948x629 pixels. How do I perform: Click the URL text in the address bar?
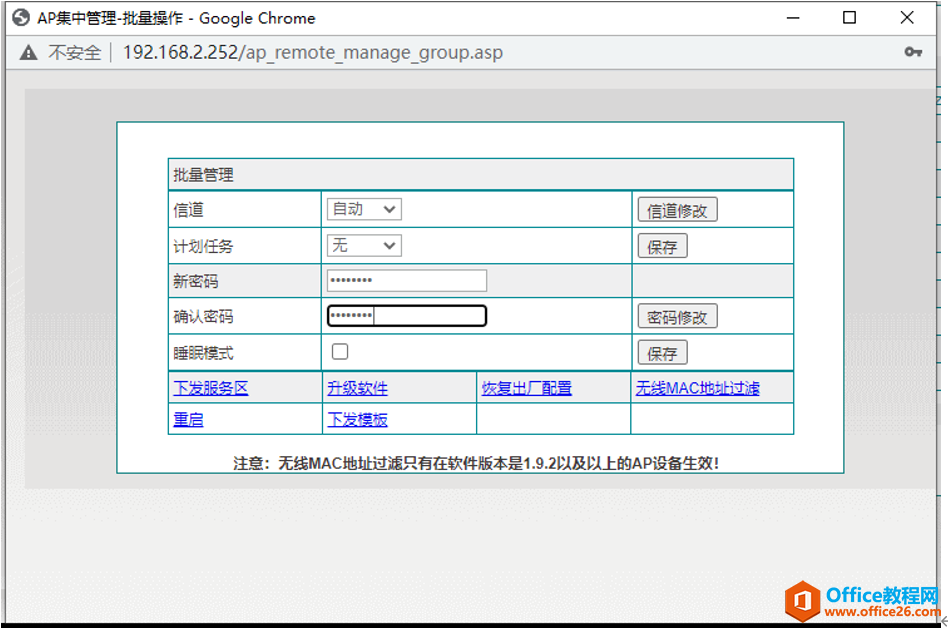click(313, 53)
